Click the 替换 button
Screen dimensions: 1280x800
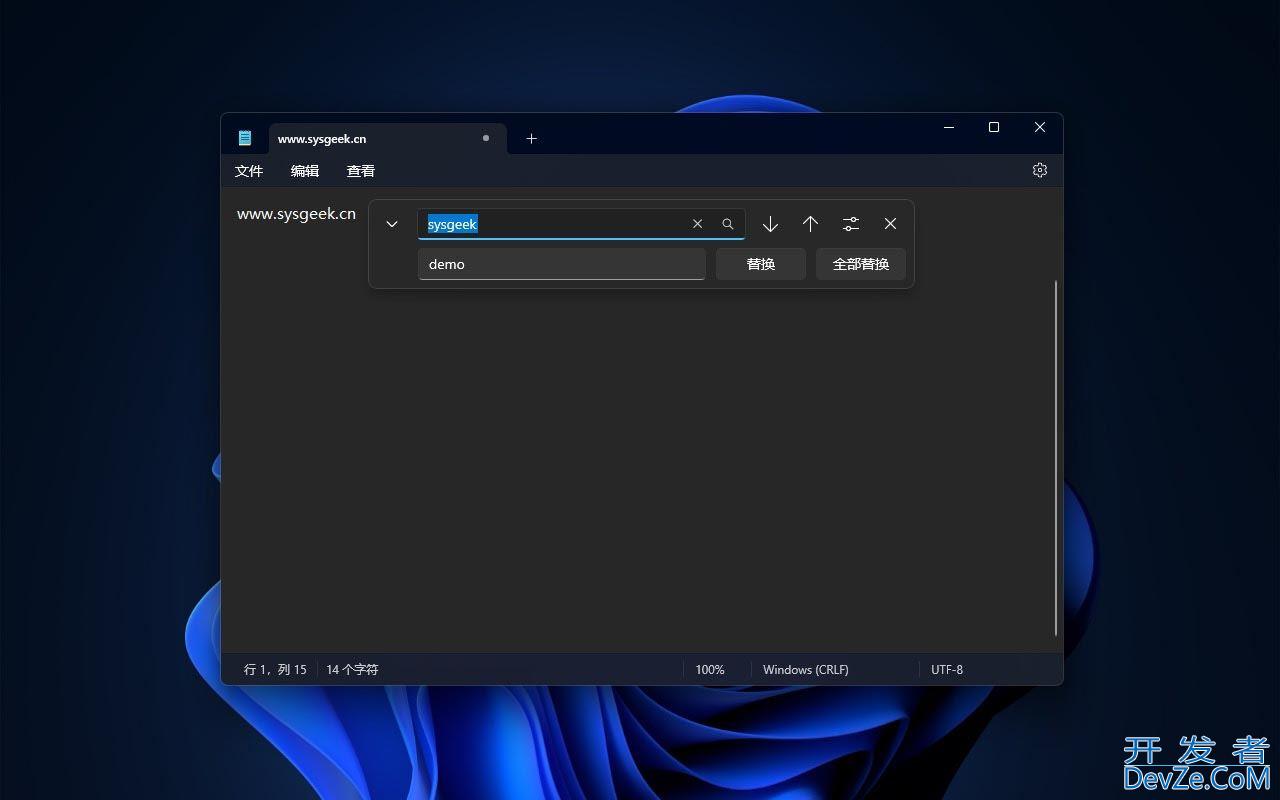pyautogui.click(x=761, y=264)
